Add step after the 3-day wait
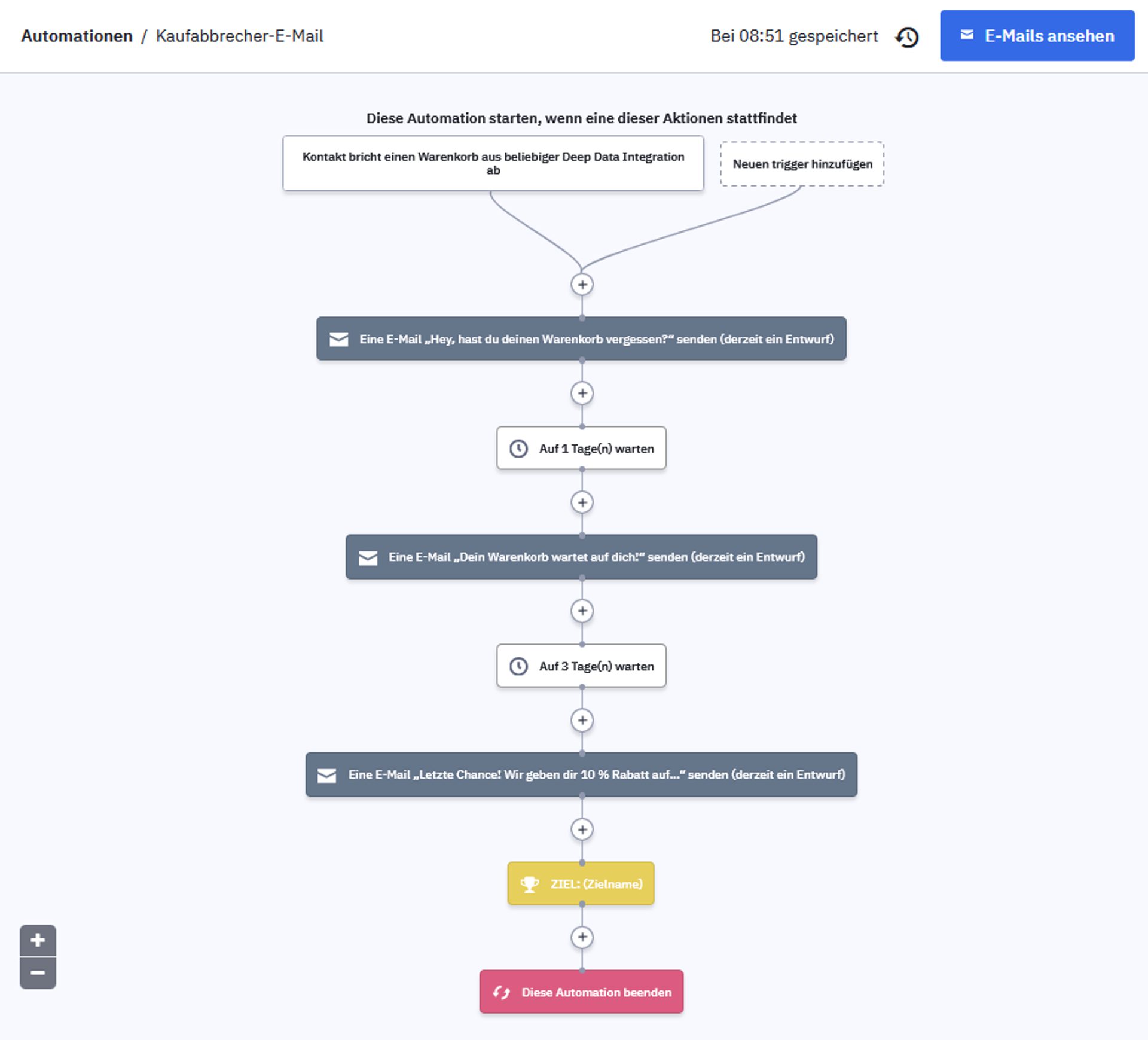This screenshot has width=1148, height=1040. pyautogui.click(x=582, y=720)
